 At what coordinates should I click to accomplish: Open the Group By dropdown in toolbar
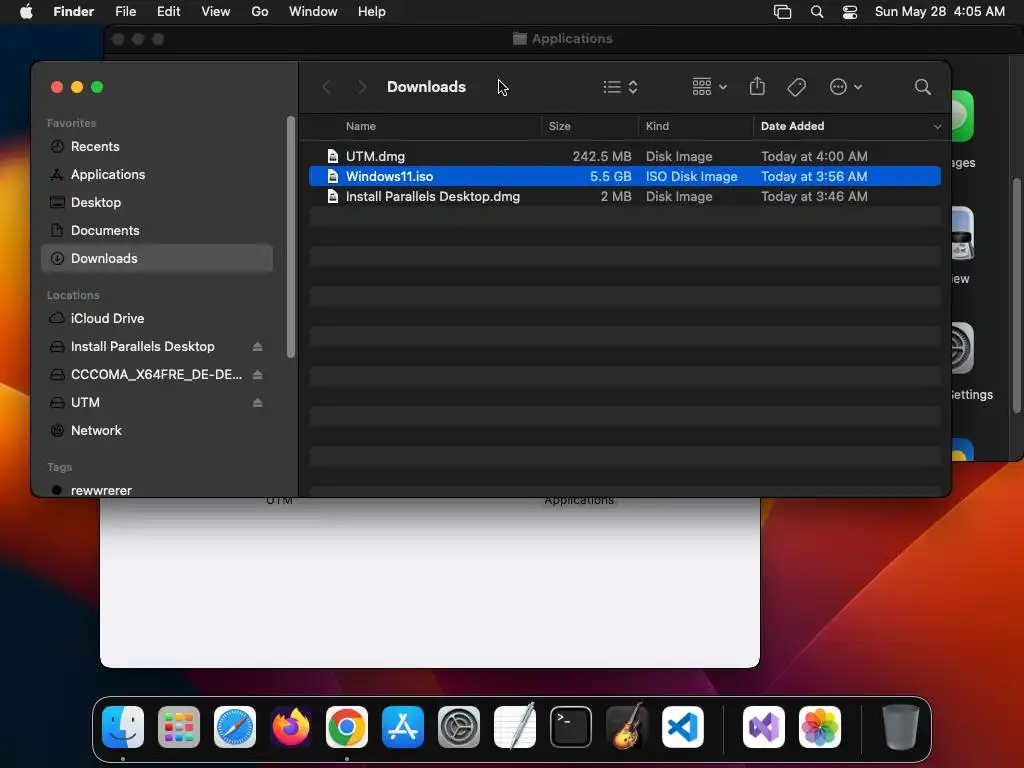[709, 87]
